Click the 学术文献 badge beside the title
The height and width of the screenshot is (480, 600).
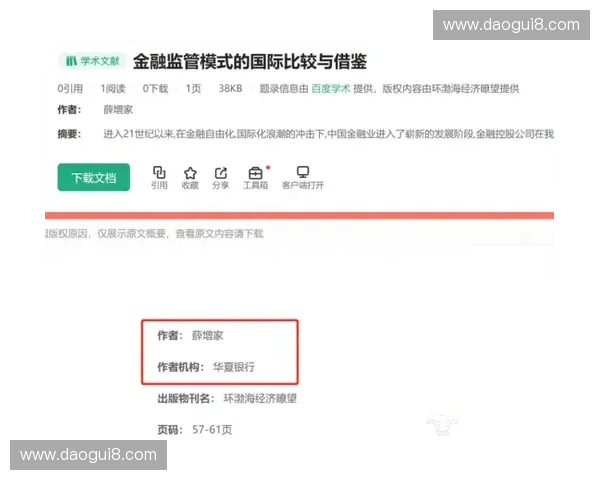92,61
